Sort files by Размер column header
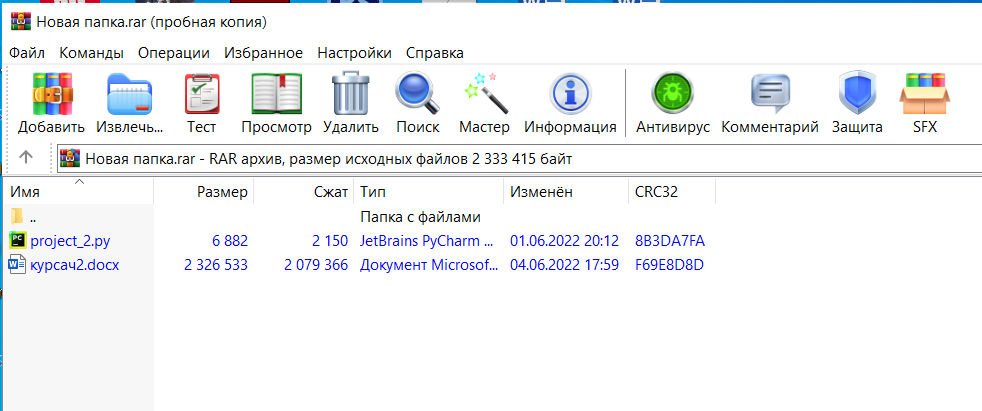982x411 pixels. [220, 191]
